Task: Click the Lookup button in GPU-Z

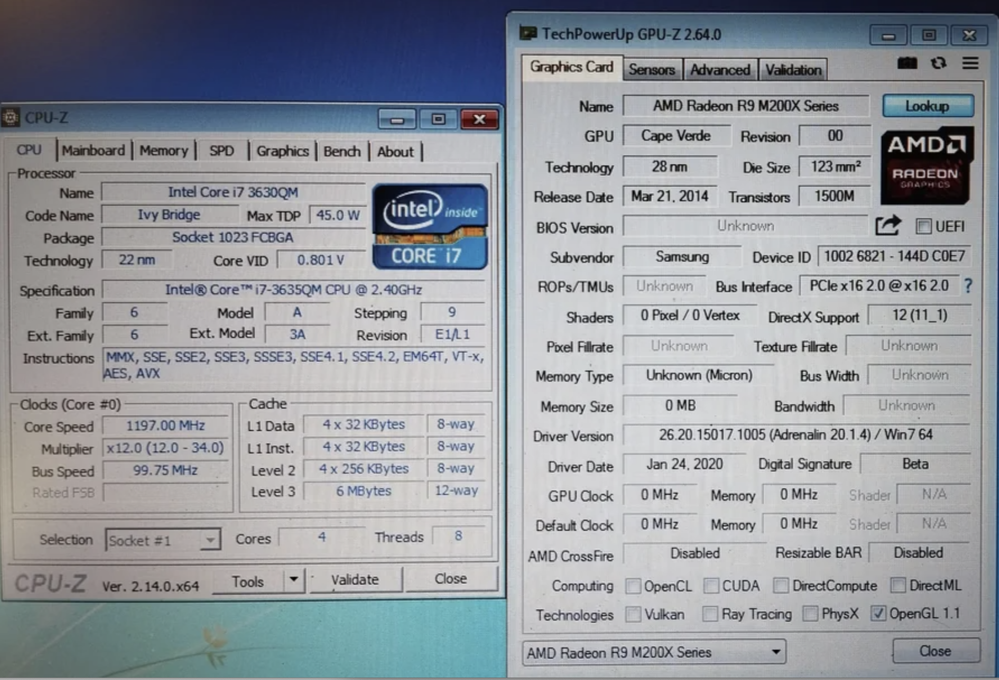Action: coord(928,106)
